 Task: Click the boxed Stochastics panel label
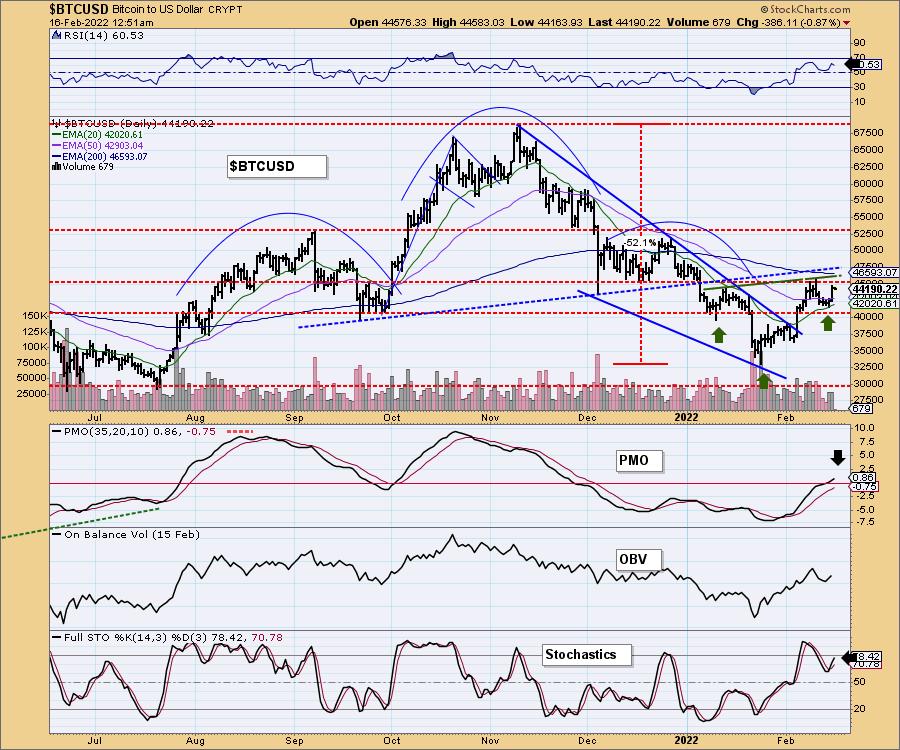click(587, 655)
